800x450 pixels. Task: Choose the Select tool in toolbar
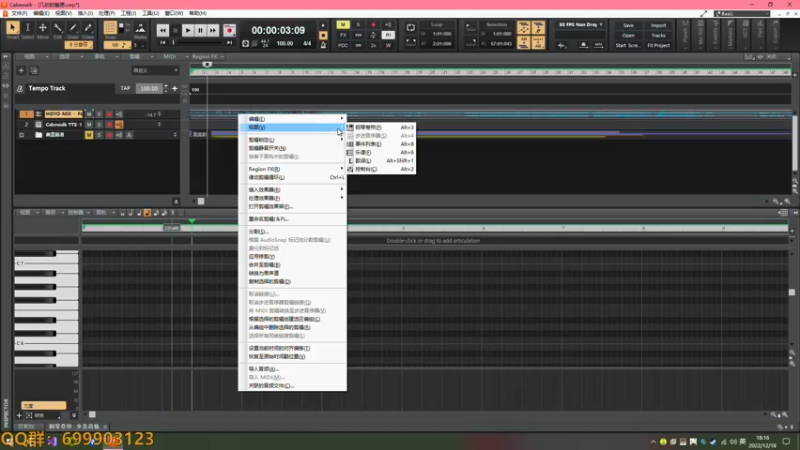click(28, 29)
